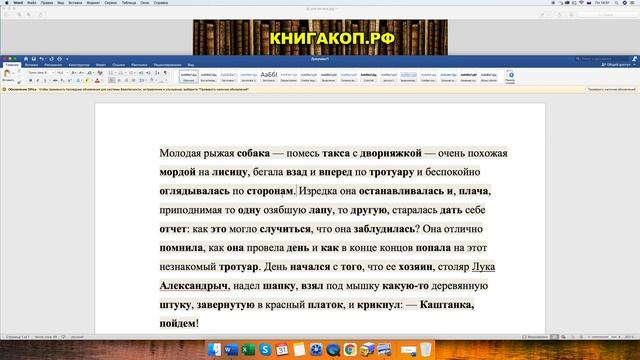Image resolution: width=640 pixels, height=360 pixels.
Task: Switch to the Вставка ribbon tab
Action: [x=31, y=65]
